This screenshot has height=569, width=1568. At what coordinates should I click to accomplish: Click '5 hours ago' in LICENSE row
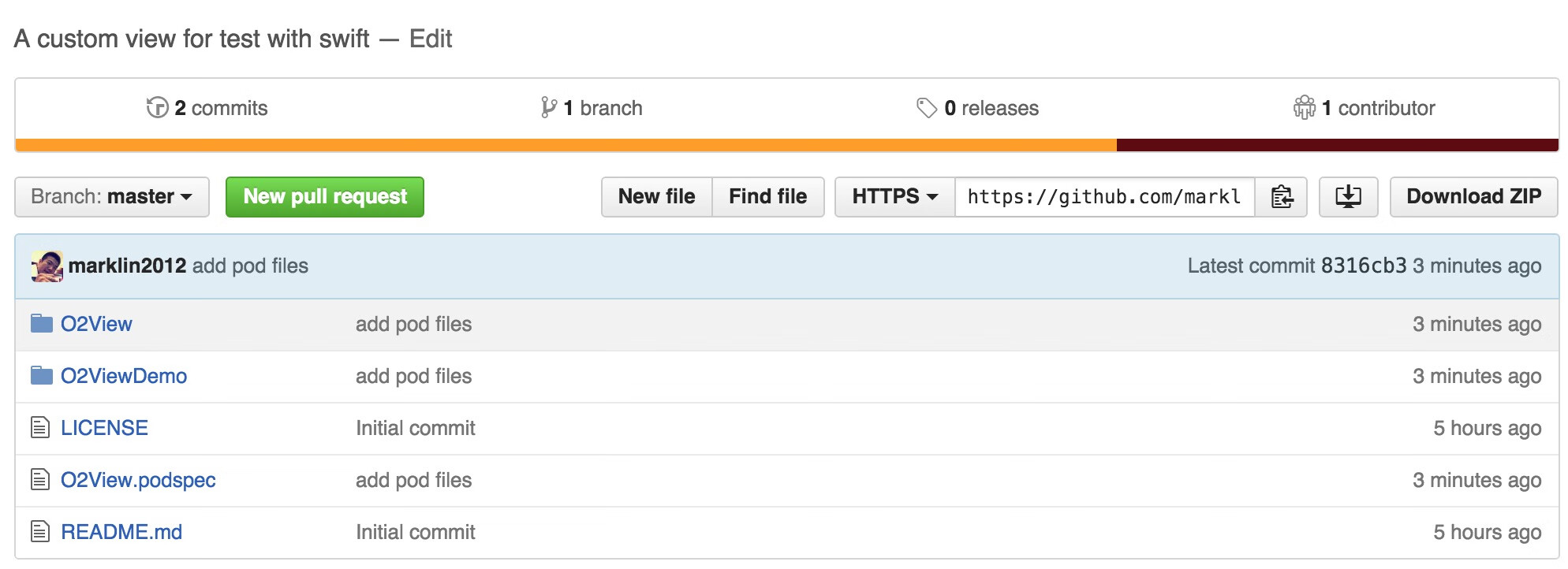[x=1488, y=428]
